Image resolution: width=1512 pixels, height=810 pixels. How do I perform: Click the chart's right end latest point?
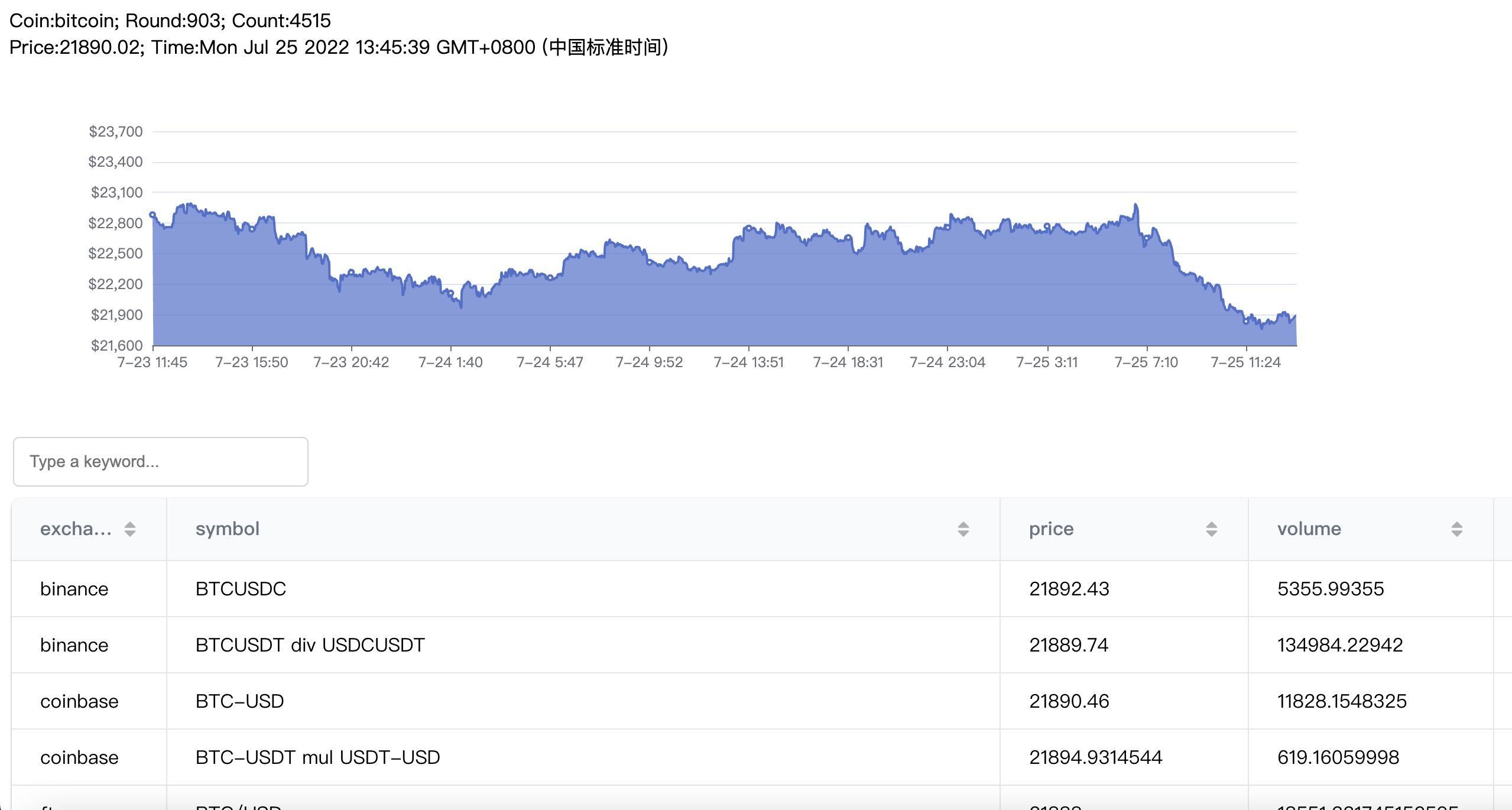(x=1295, y=316)
